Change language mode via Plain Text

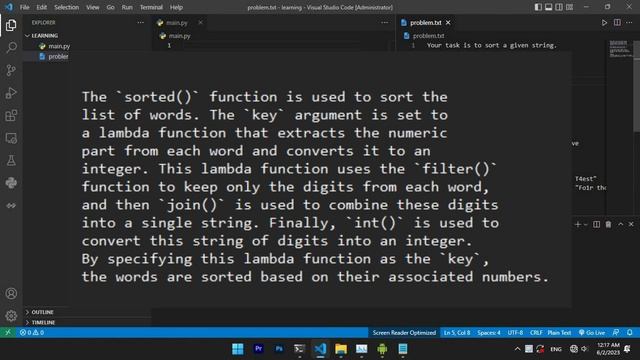point(559,332)
